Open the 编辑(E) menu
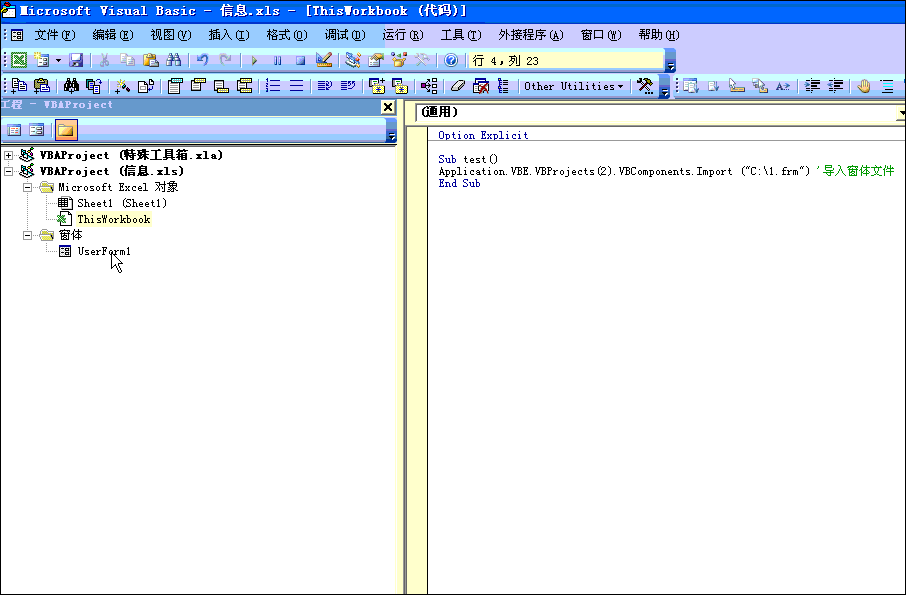 (x=113, y=35)
